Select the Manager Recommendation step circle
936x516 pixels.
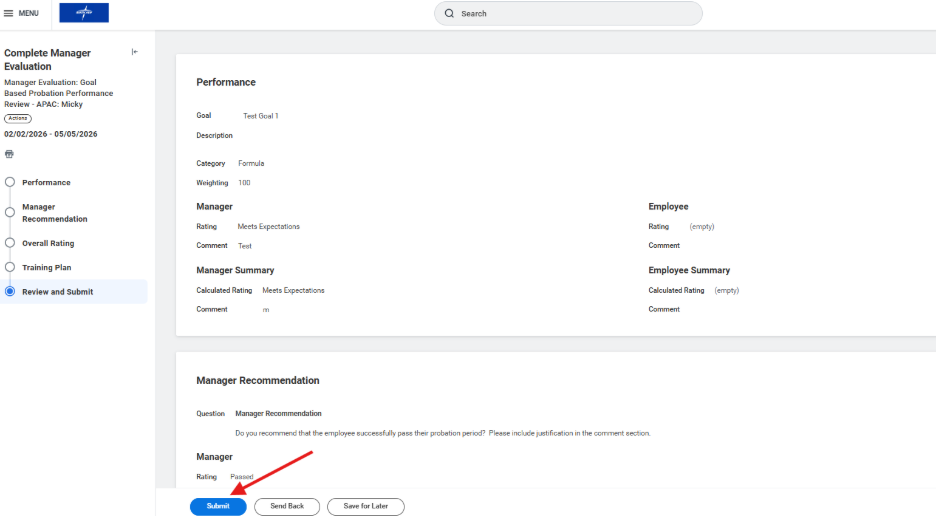10,212
